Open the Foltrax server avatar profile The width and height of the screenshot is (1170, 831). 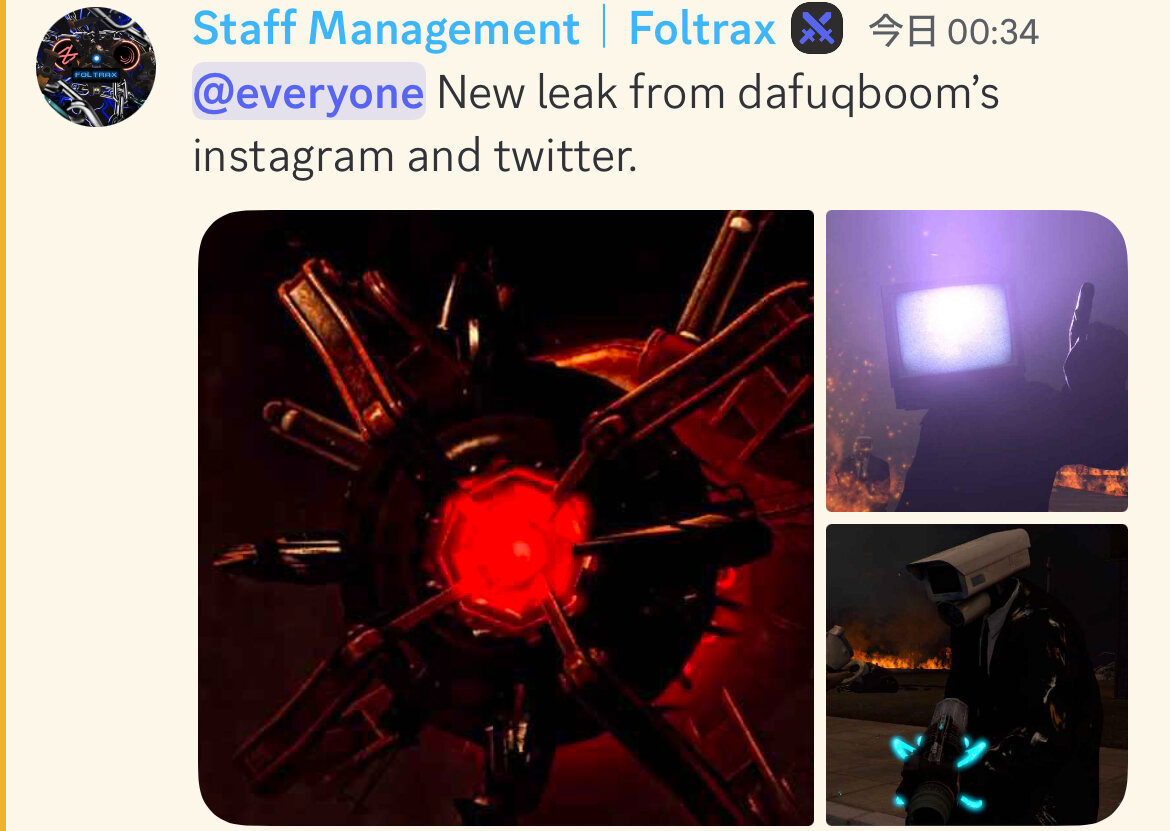coord(96,67)
